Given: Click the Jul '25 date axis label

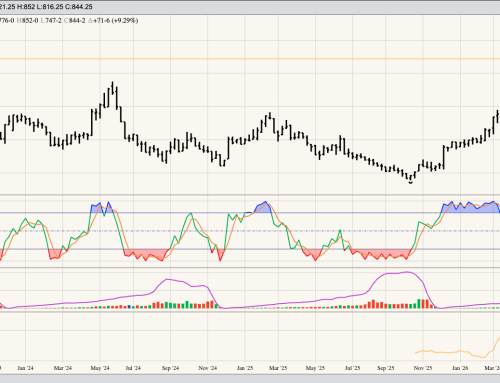Looking at the screenshot, I should coord(352,368).
